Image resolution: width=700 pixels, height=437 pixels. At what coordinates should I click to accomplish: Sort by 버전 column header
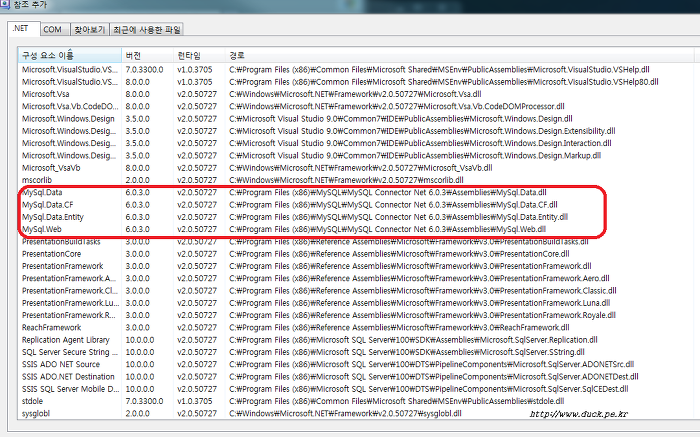point(147,55)
